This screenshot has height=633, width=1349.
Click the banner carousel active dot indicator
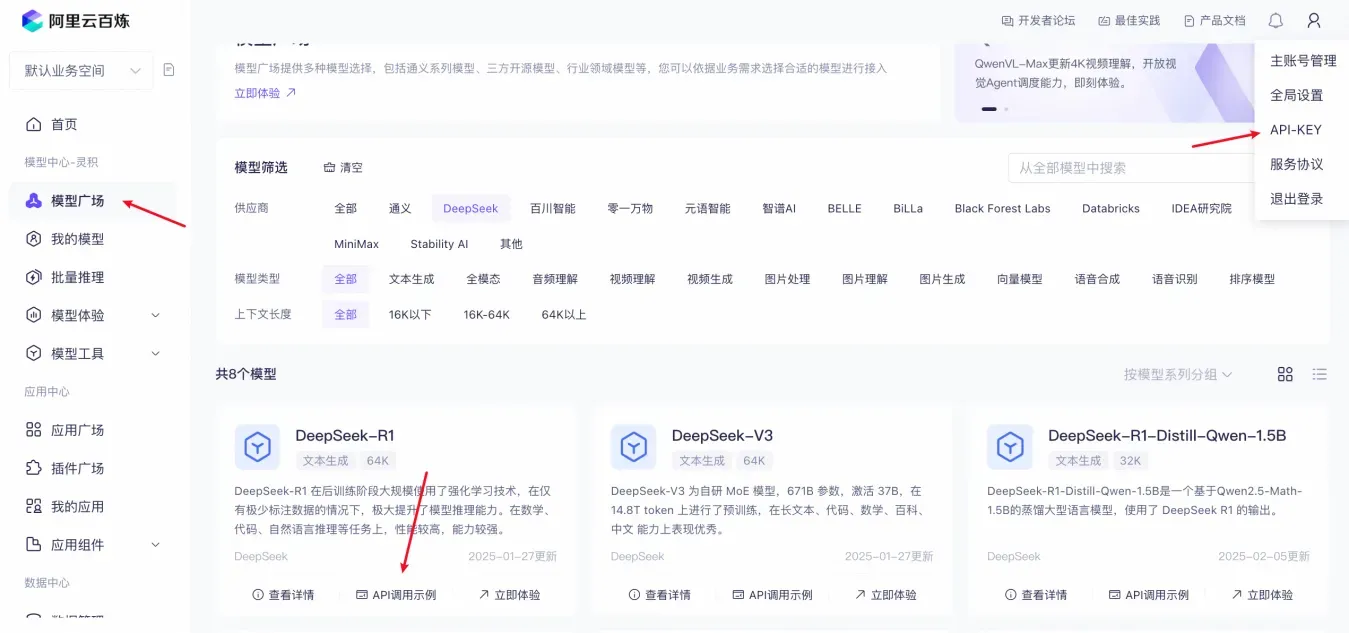click(989, 108)
